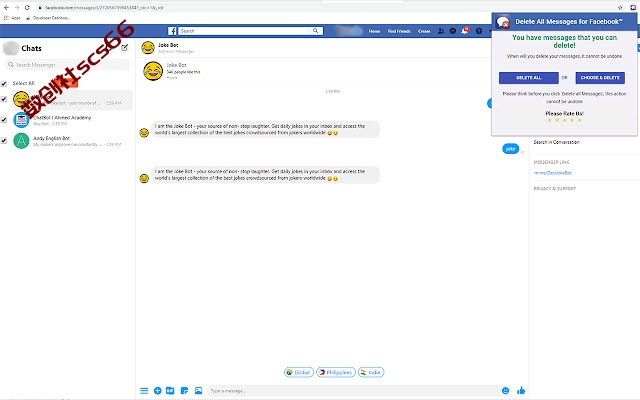This screenshot has height=400, width=640.
Task: Choose the Philippines quick reply
Action: pos(336,372)
